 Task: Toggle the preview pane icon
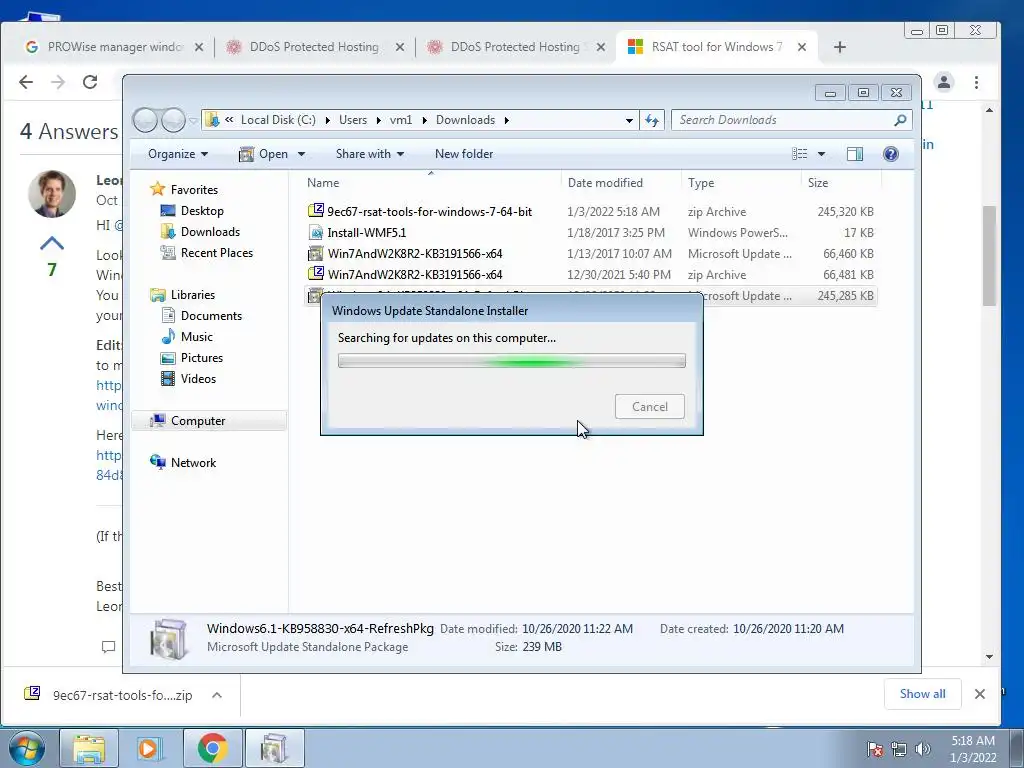tap(854, 153)
